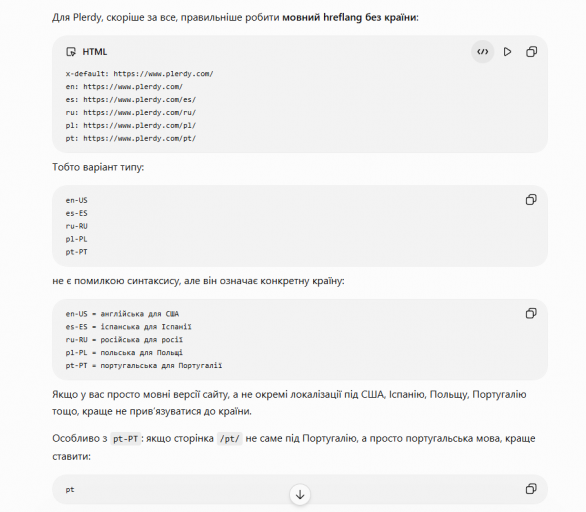
Task: Click the HTML language label
Action: coord(95,52)
